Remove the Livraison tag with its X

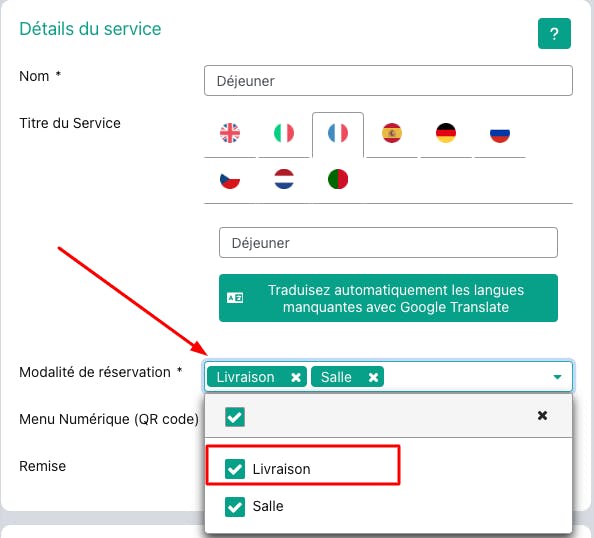296,377
